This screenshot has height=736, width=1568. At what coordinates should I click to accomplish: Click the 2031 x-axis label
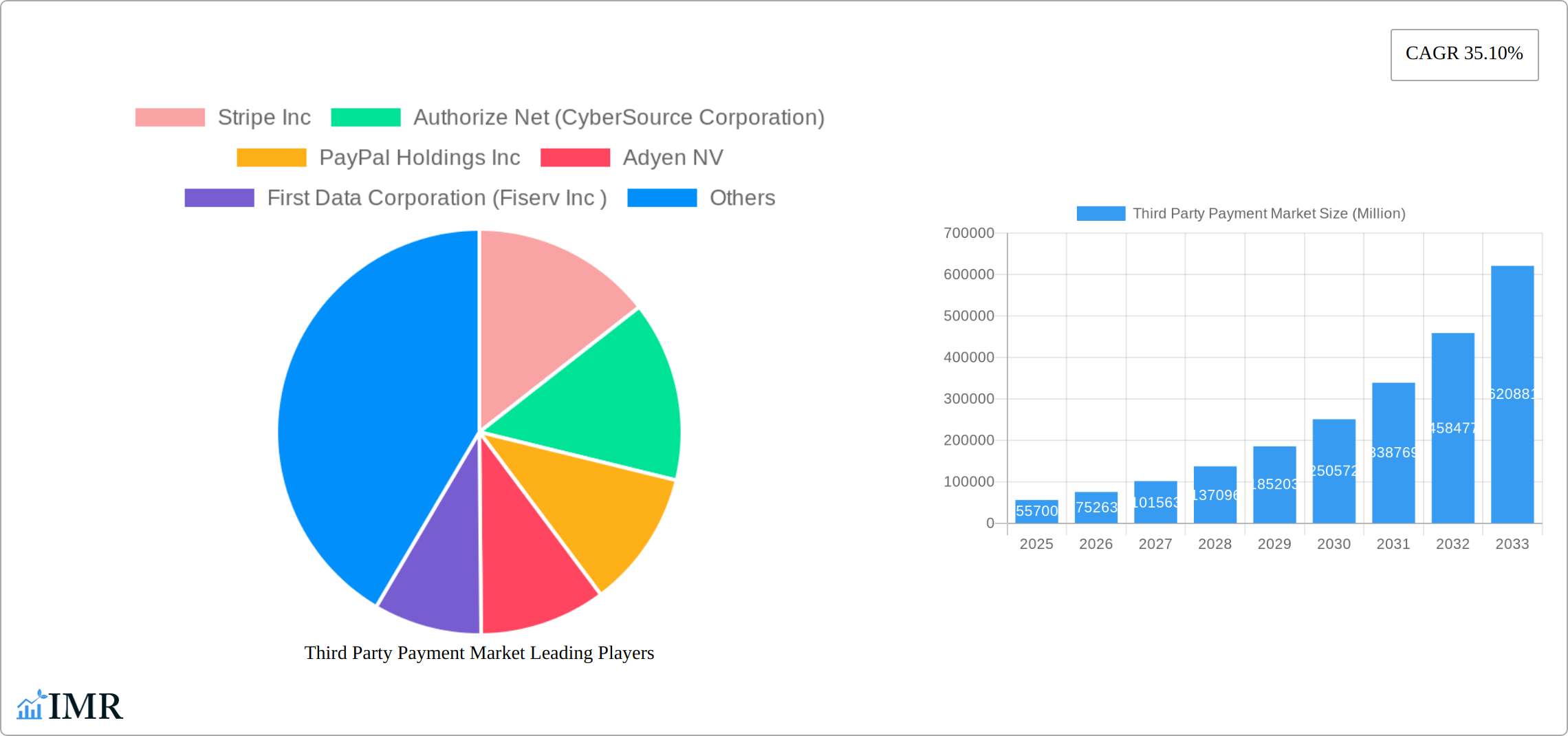click(1393, 544)
